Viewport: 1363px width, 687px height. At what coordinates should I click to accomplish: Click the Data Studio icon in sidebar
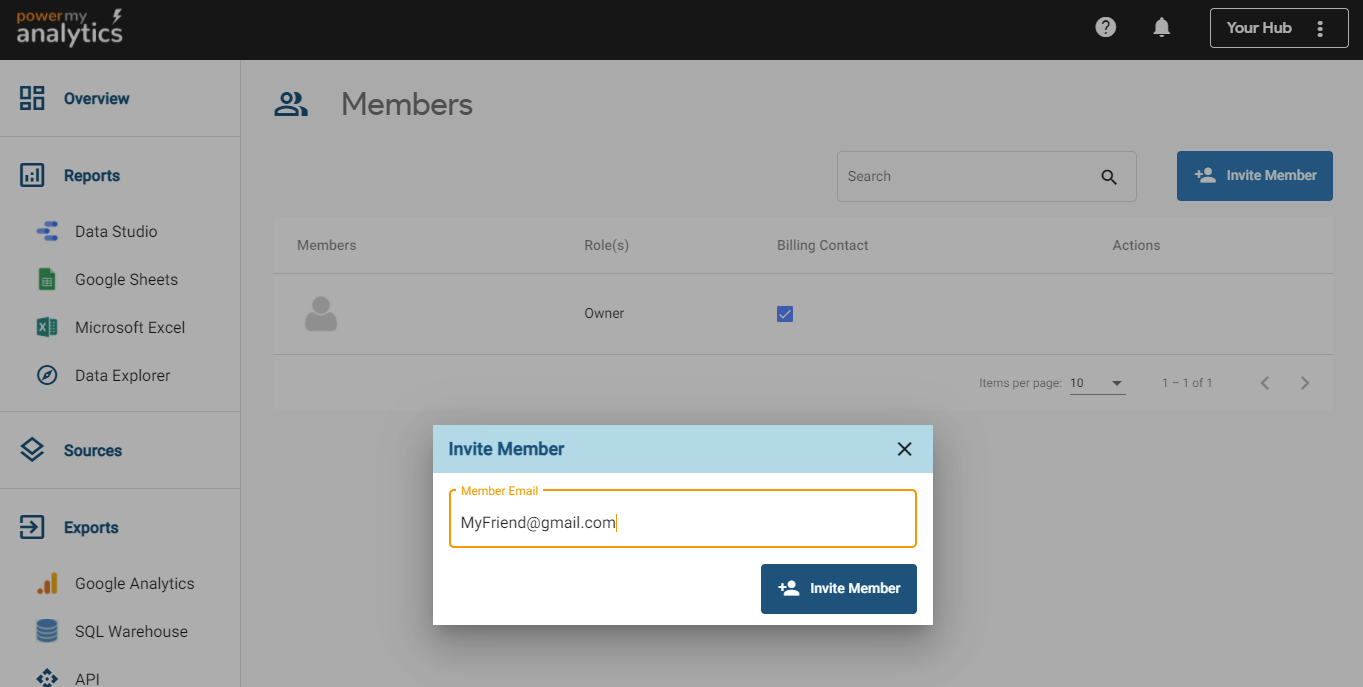(47, 232)
